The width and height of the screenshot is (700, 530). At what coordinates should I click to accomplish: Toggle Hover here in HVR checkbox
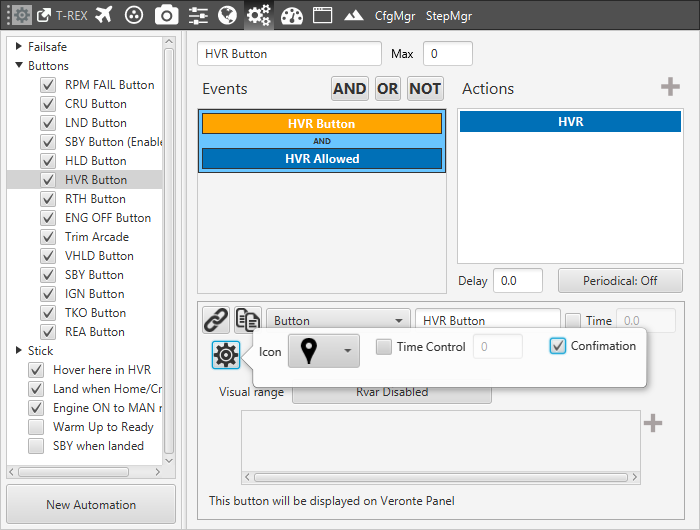tap(36, 370)
